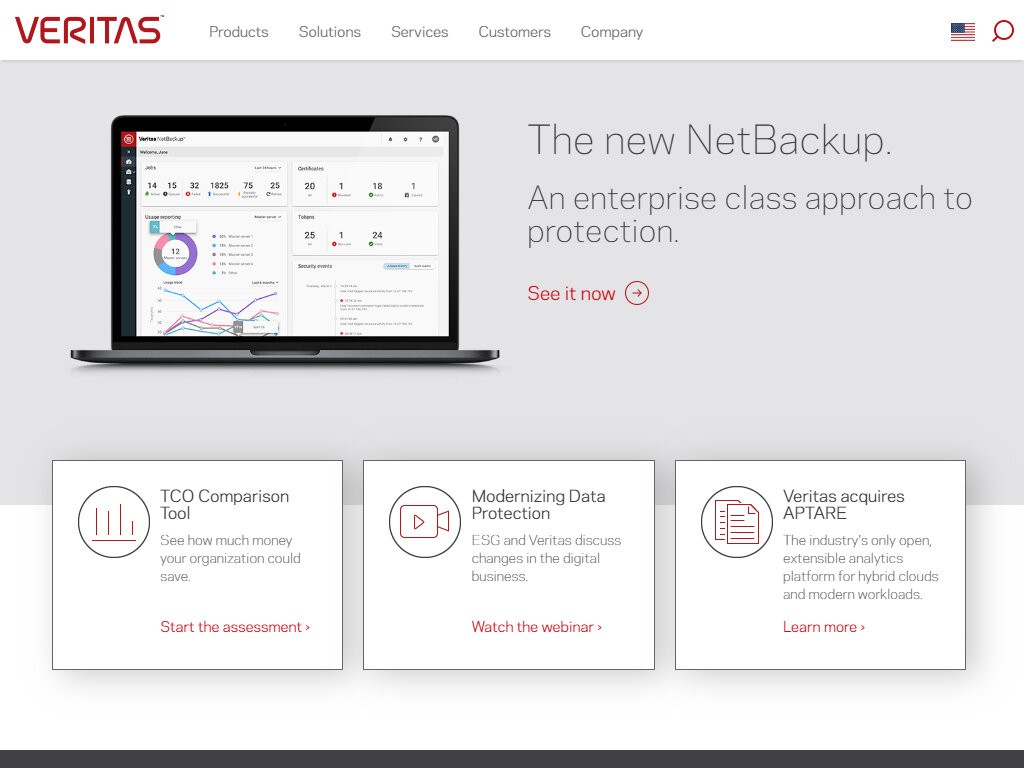Click the documents icon for Veritas acquires APTARE
Image resolution: width=1024 pixels, height=768 pixels.
click(x=737, y=522)
